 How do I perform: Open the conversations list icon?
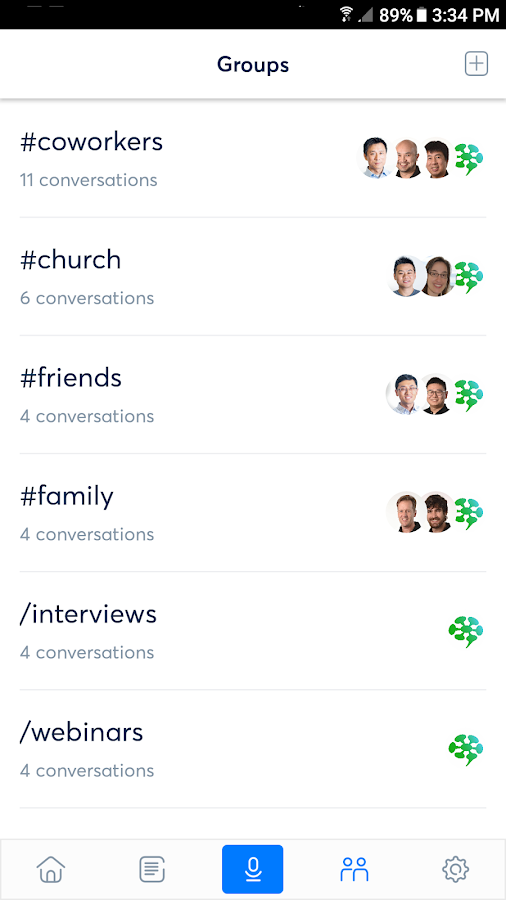click(152, 870)
